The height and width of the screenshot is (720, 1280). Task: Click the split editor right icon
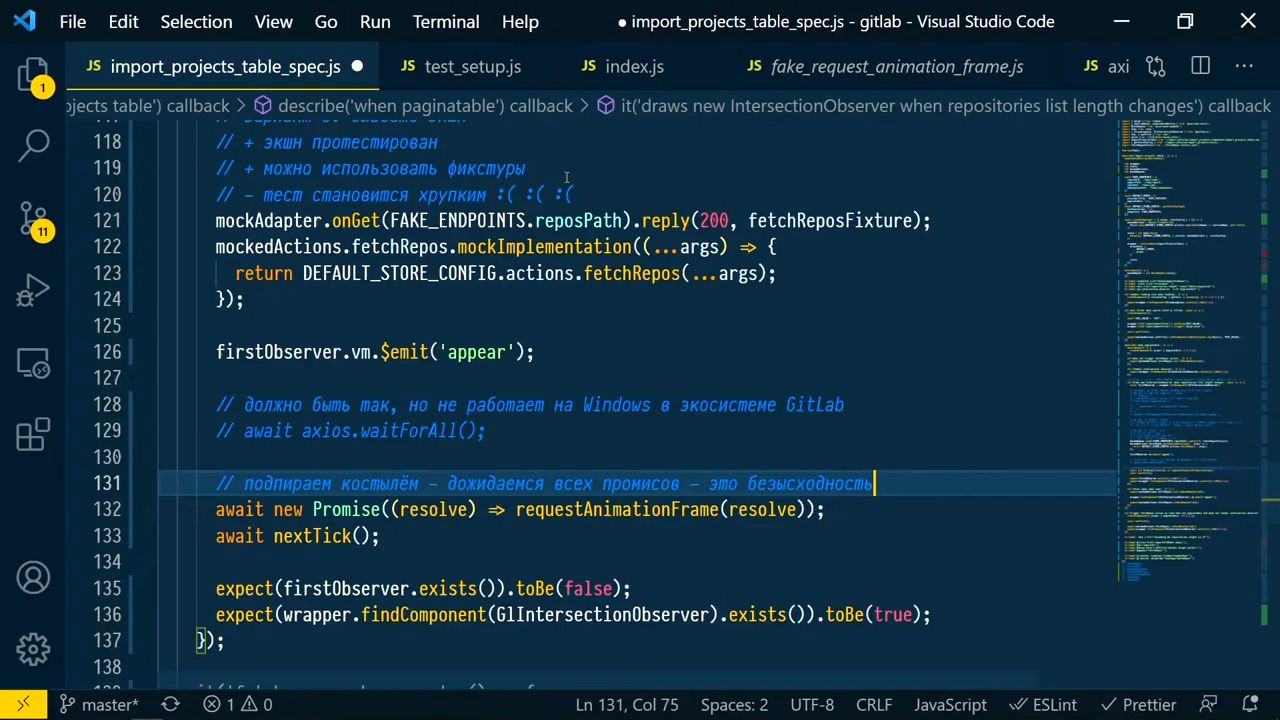click(1200, 66)
